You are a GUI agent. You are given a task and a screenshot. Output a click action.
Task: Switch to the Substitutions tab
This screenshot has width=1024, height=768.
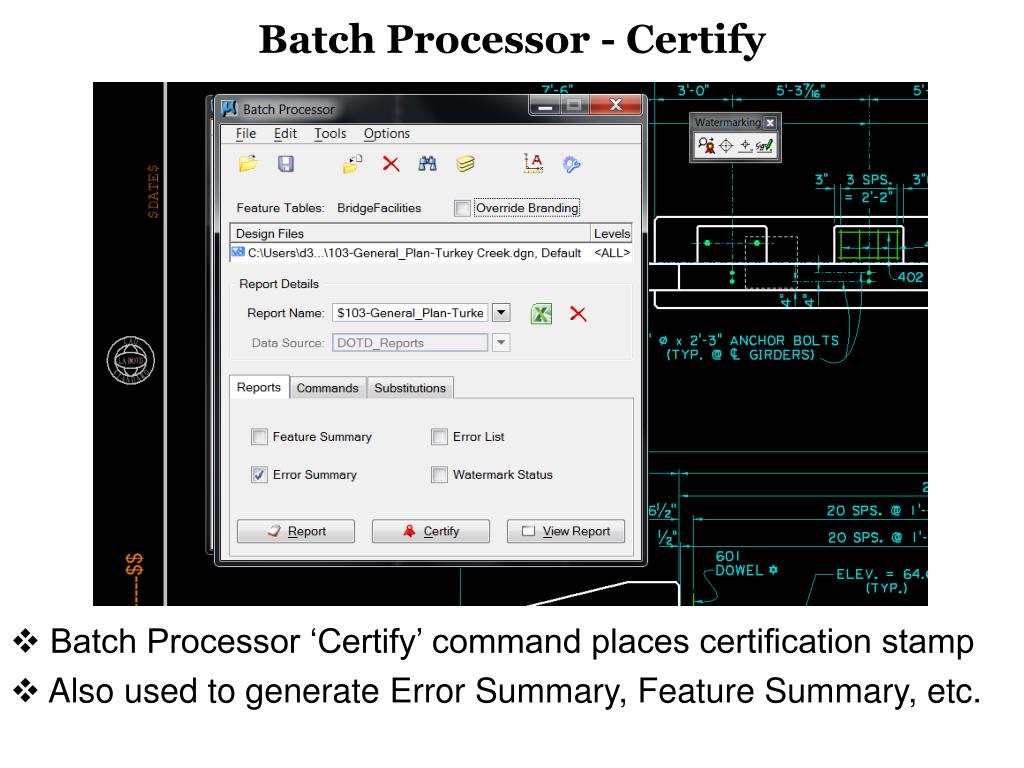[x=410, y=388]
